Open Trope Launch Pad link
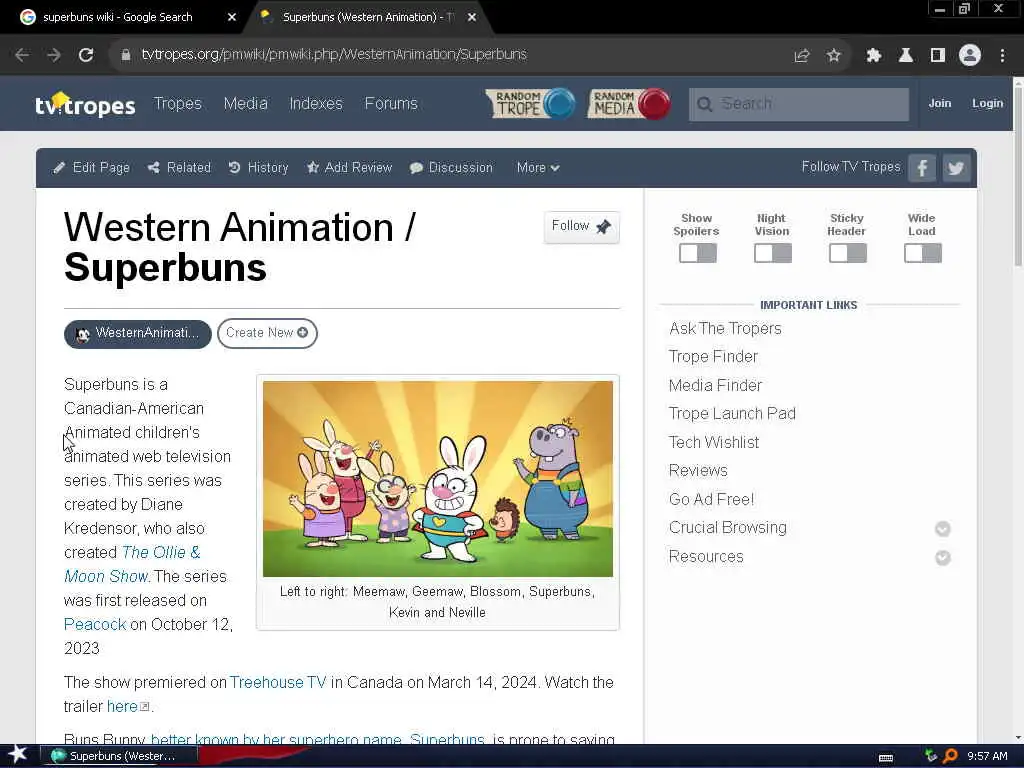Image resolution: width=1024 pixels, height=768 pixels. pyautogui.click(x=732, y=413)
